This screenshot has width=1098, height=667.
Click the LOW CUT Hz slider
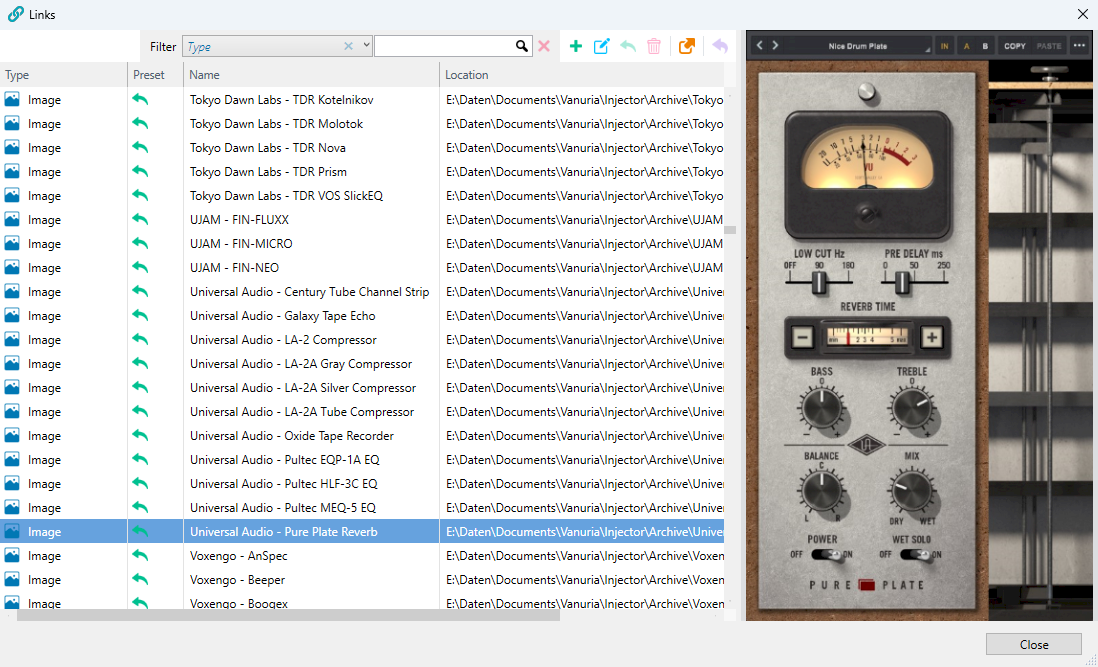[819, 282]
